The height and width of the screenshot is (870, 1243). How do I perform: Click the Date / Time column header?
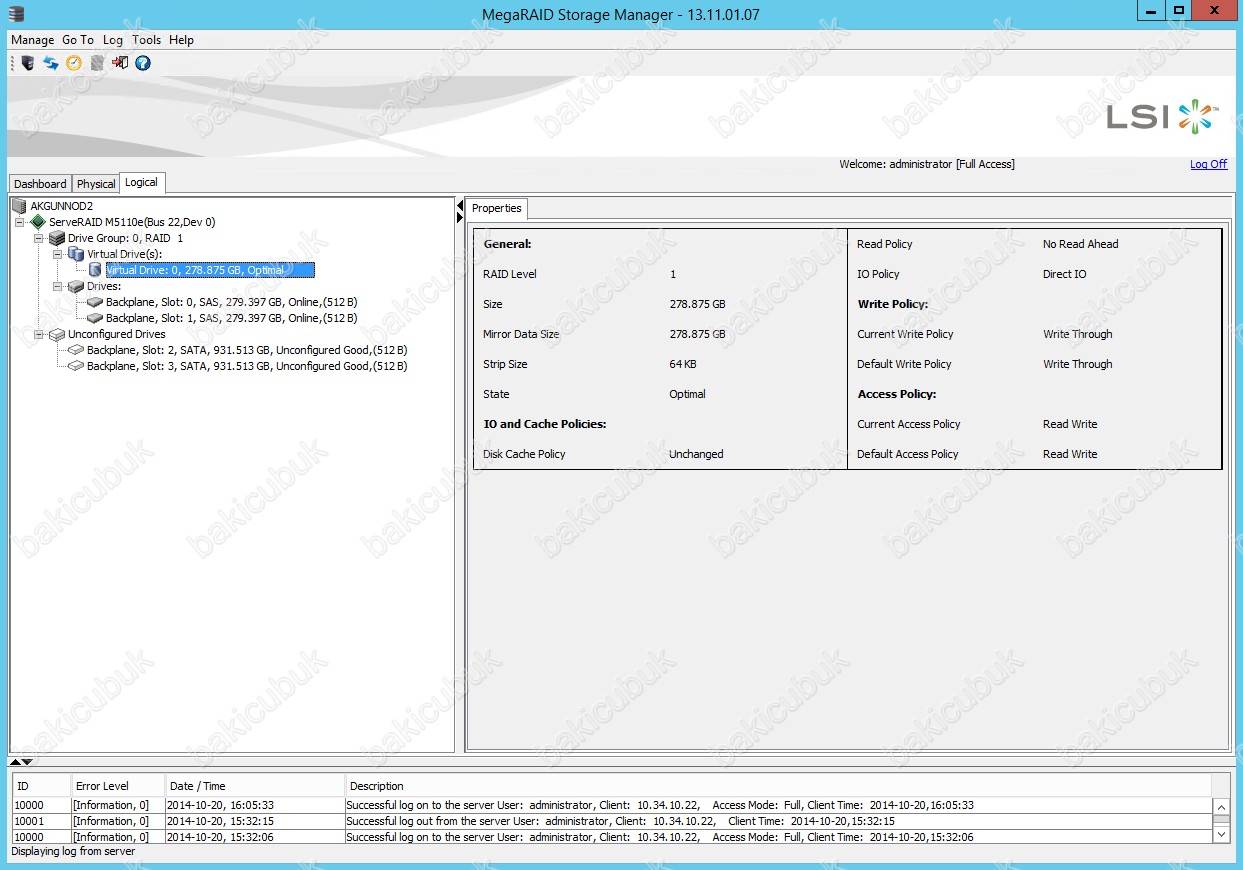point(254,786)
